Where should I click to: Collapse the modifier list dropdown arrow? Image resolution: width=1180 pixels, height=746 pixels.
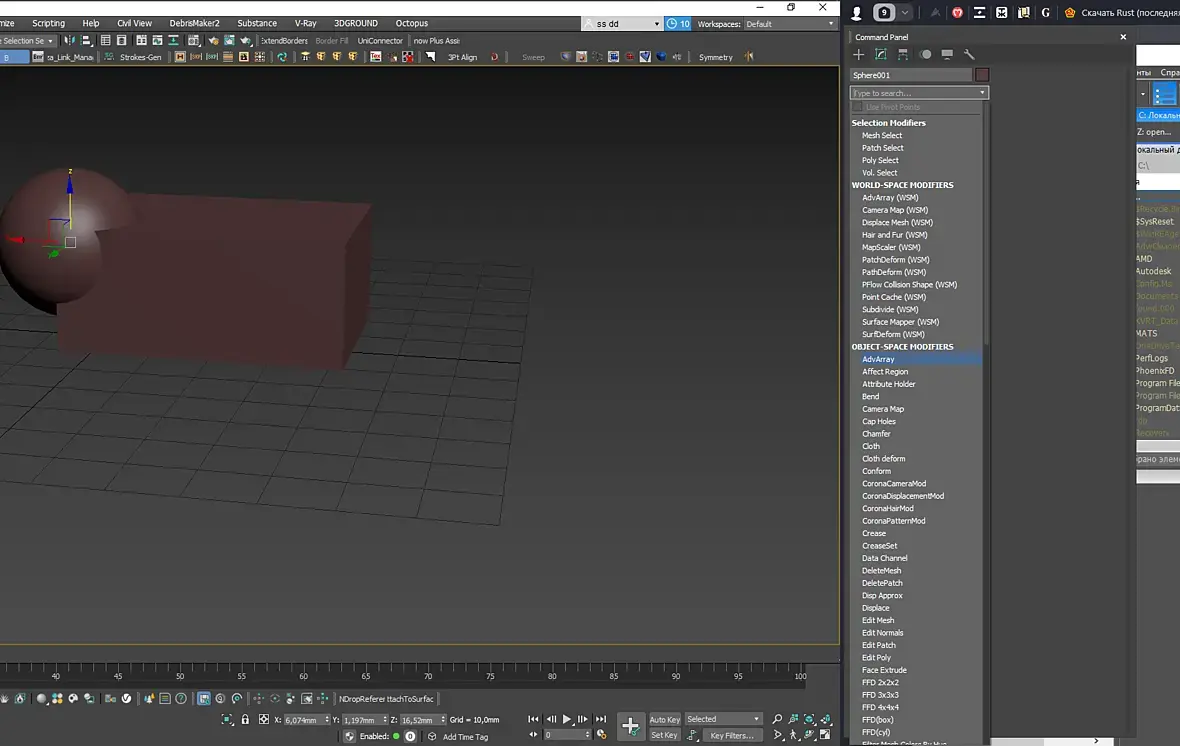[x=982, y=93]
